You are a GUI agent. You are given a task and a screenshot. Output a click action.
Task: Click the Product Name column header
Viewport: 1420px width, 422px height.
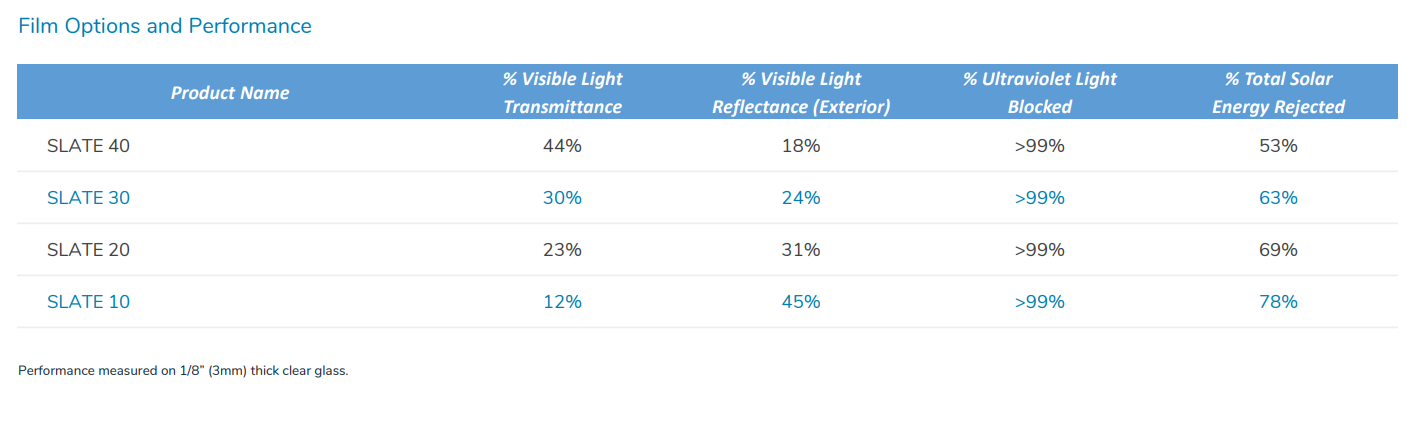(230, 93)
